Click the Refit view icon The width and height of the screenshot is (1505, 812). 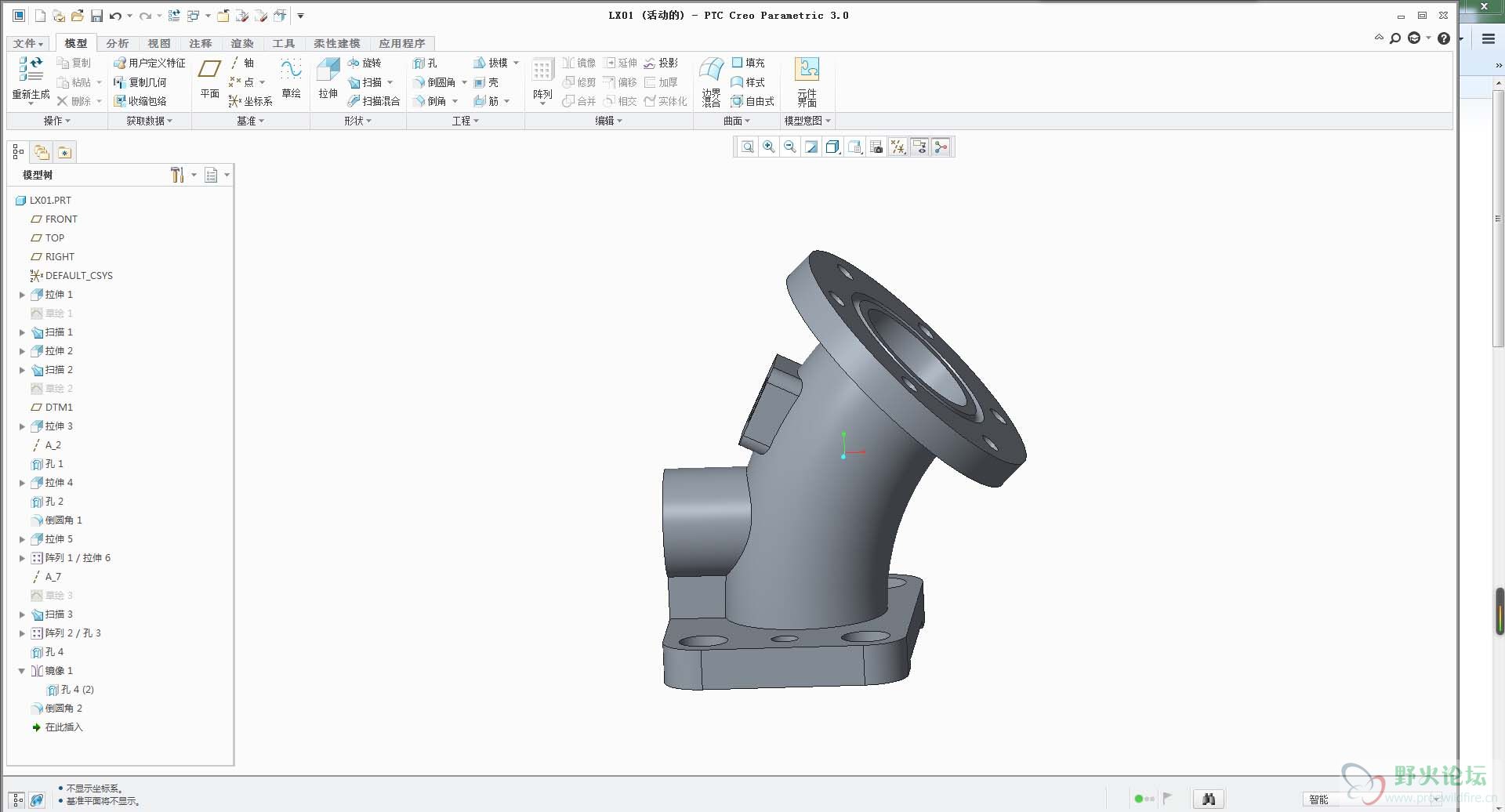coord(748,147)
